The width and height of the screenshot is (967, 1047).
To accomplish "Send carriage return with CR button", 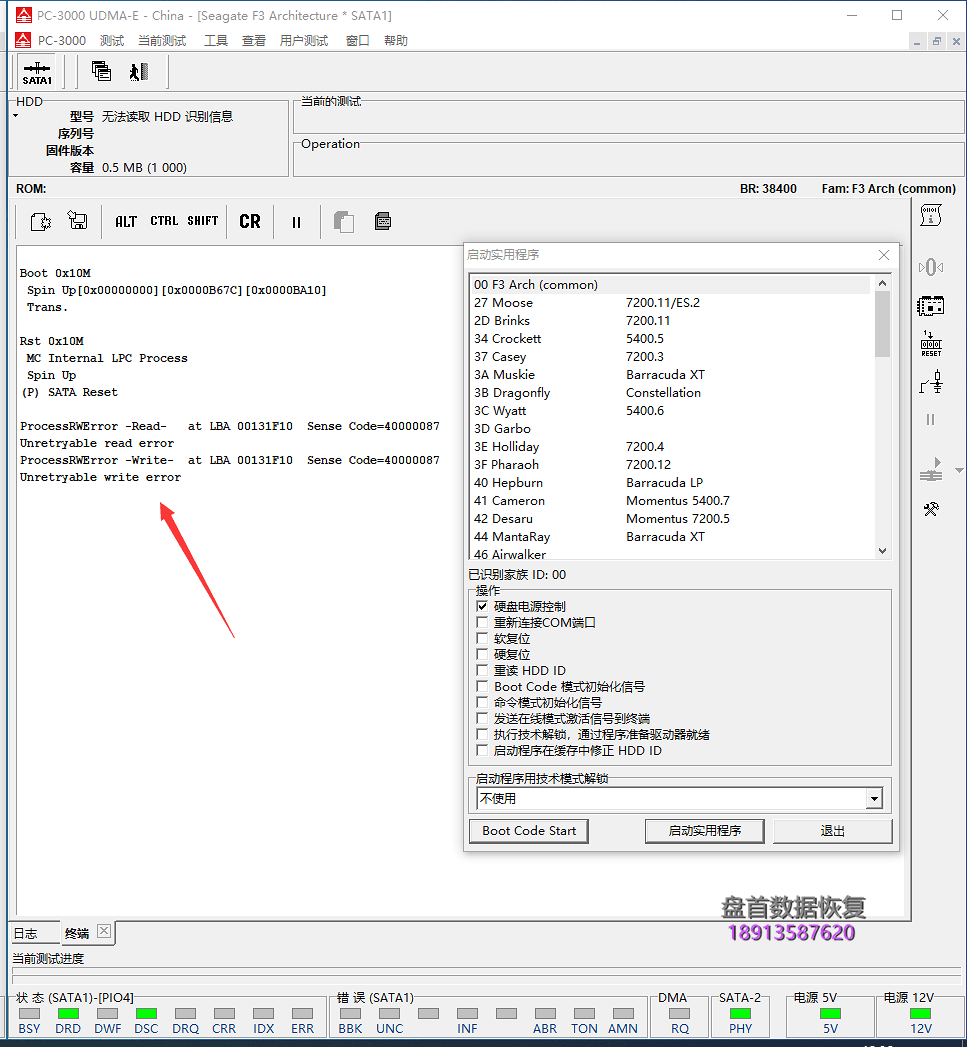I will point(250,221).
